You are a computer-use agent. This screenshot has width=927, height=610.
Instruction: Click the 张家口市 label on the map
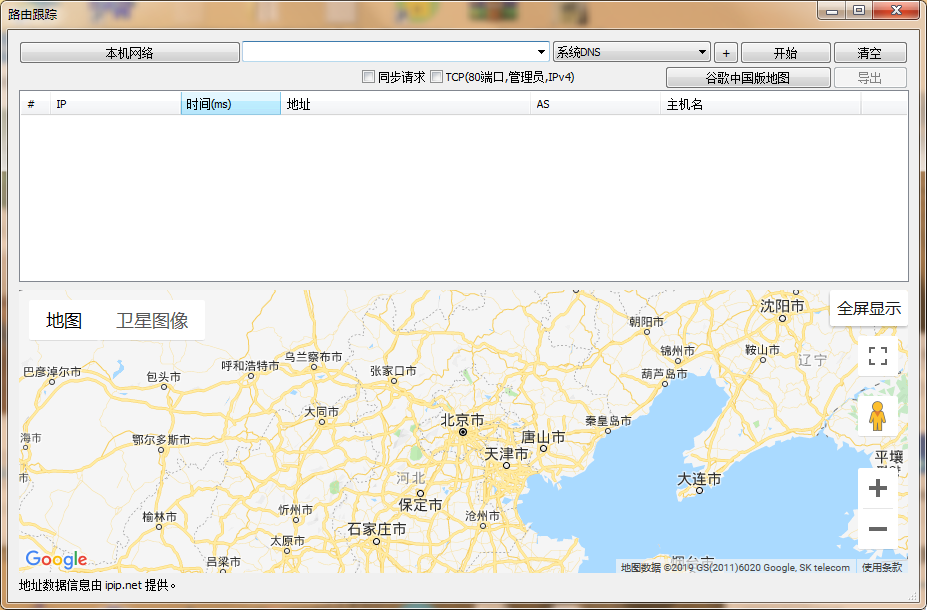point(393,371)
